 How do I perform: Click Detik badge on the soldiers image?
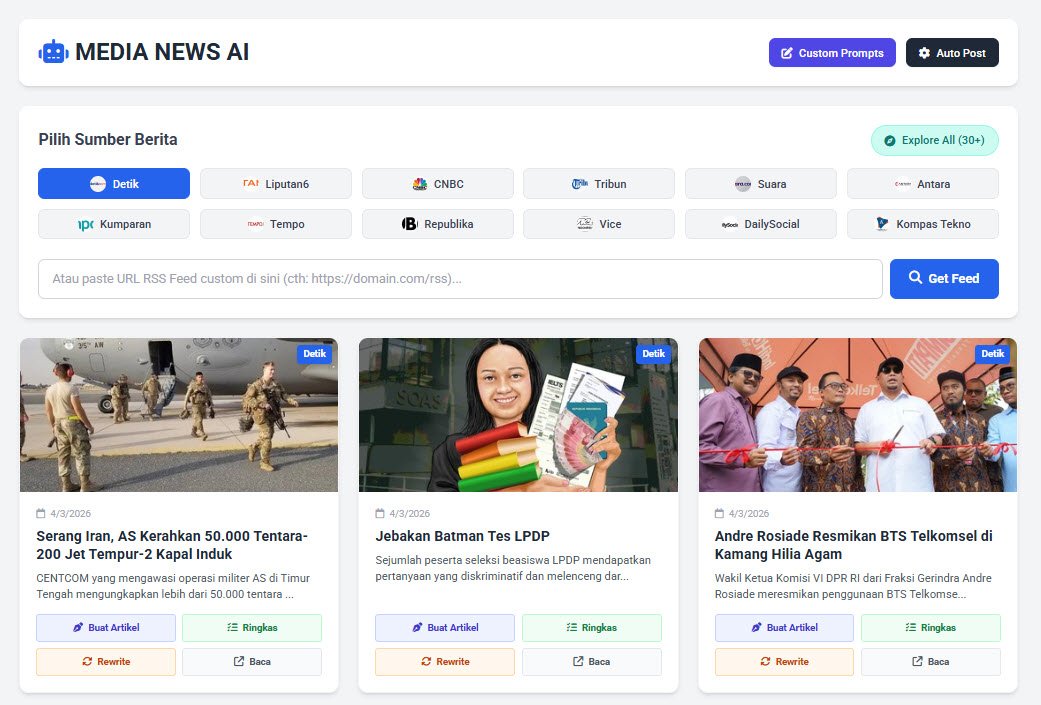[315, 354]
